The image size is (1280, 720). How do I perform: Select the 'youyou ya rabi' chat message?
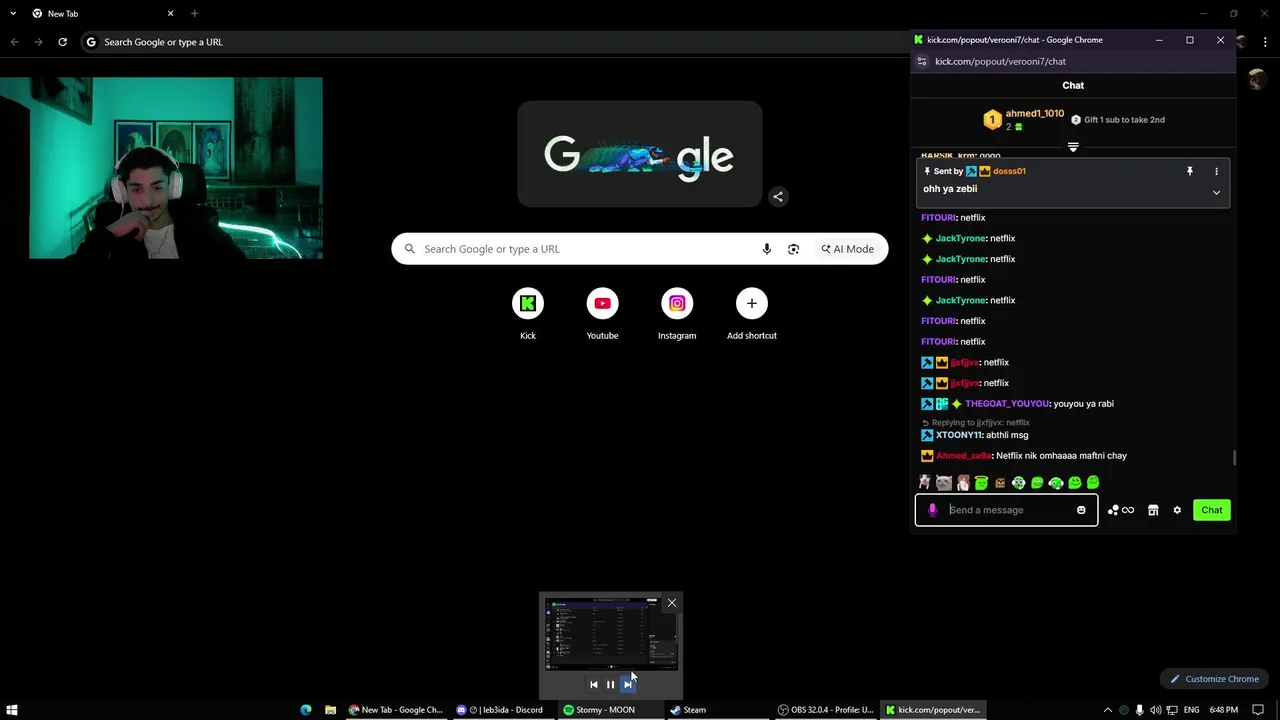(x=1084, y=404)
